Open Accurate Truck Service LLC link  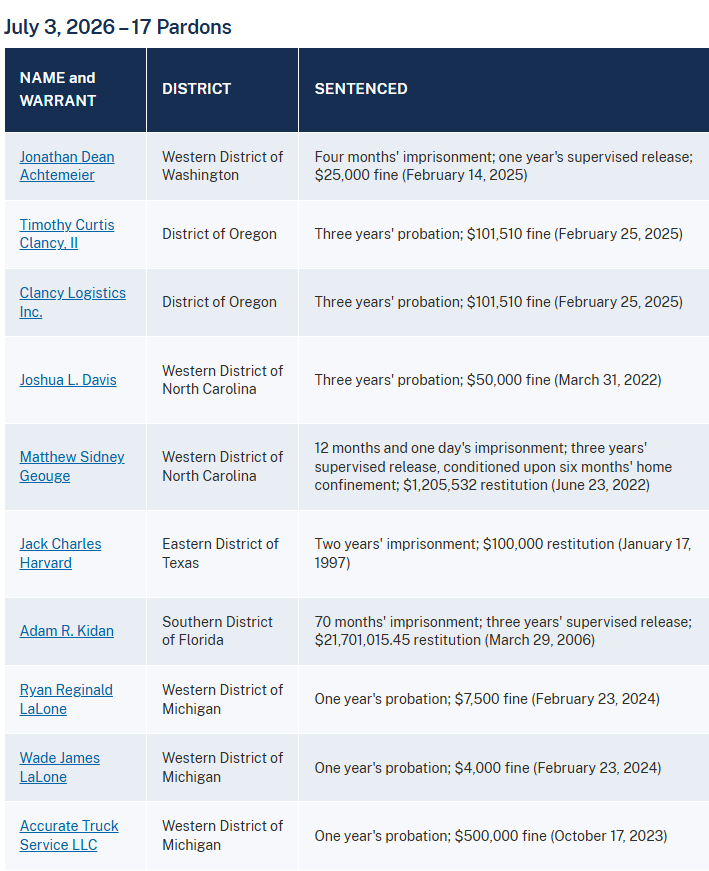(69, 835)
